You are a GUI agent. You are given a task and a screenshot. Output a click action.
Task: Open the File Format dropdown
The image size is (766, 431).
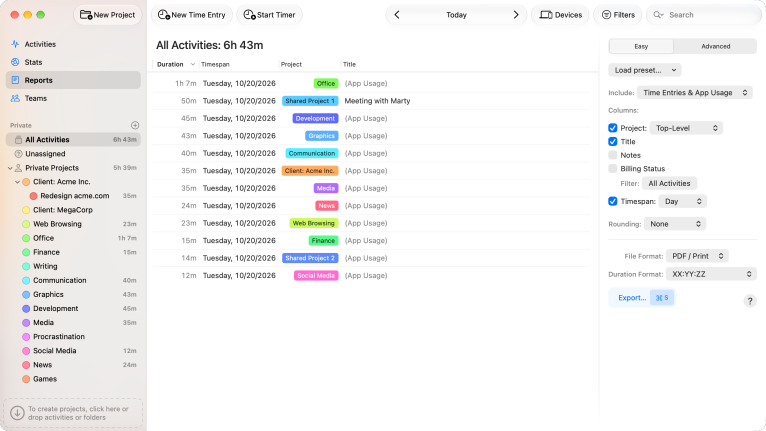(x=697, y=256)
